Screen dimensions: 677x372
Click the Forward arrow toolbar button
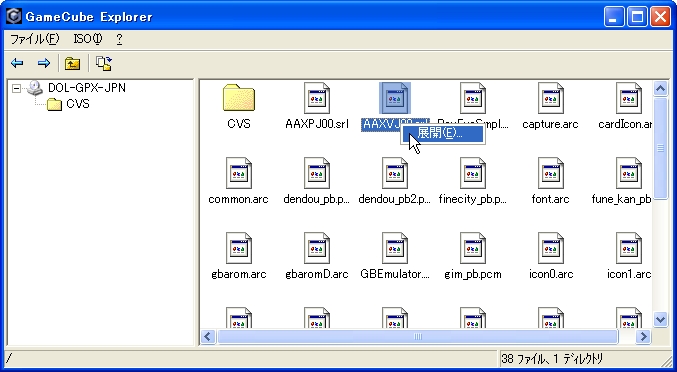click(43, 63)
